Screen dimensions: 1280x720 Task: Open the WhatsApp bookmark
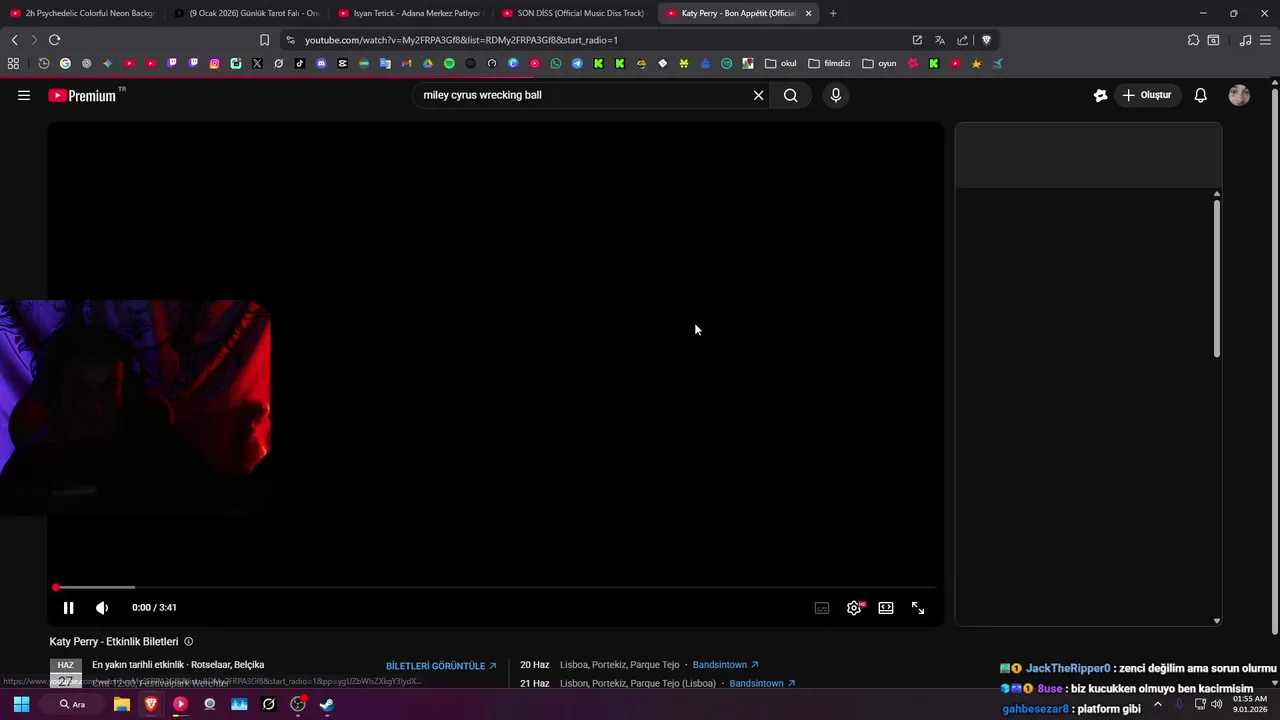point(556,63)
